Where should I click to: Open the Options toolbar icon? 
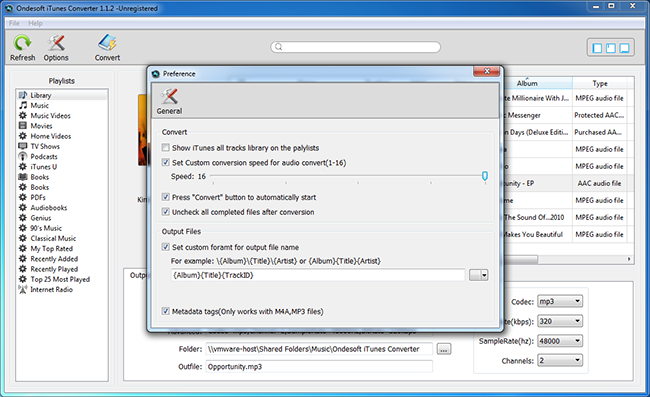pos(56,43)
